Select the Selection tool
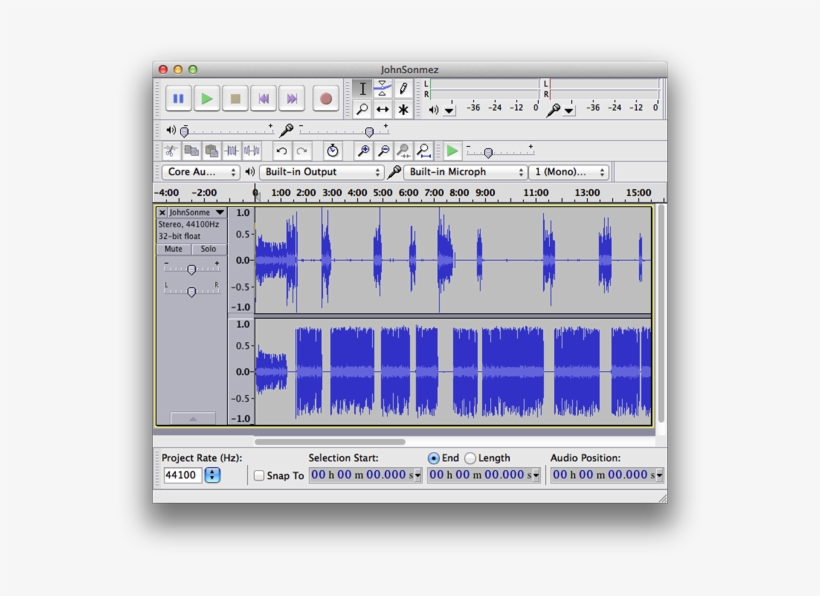 click(x=362, y=88)
